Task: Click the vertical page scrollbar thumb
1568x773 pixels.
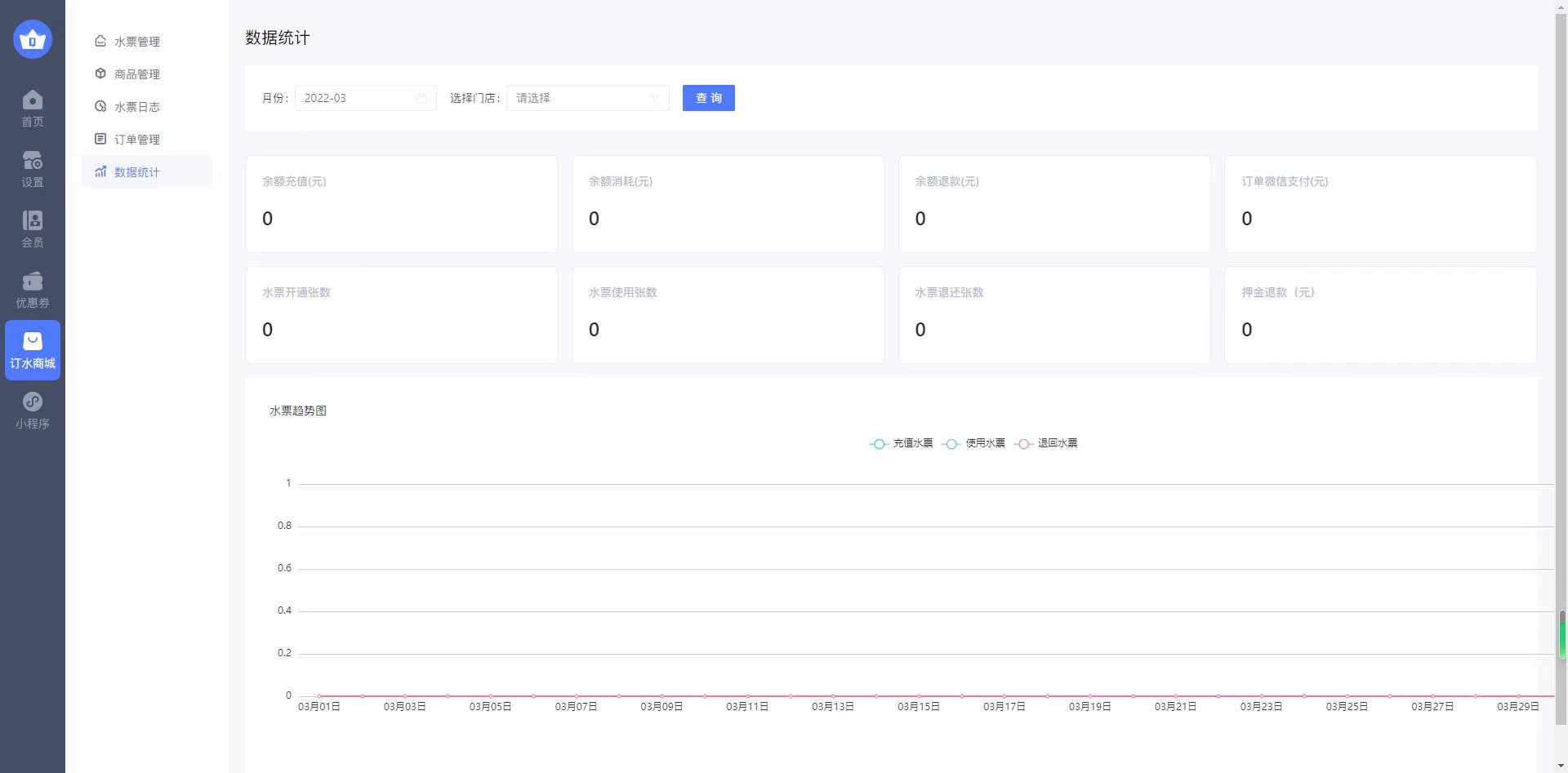Action: [1561, 367]
